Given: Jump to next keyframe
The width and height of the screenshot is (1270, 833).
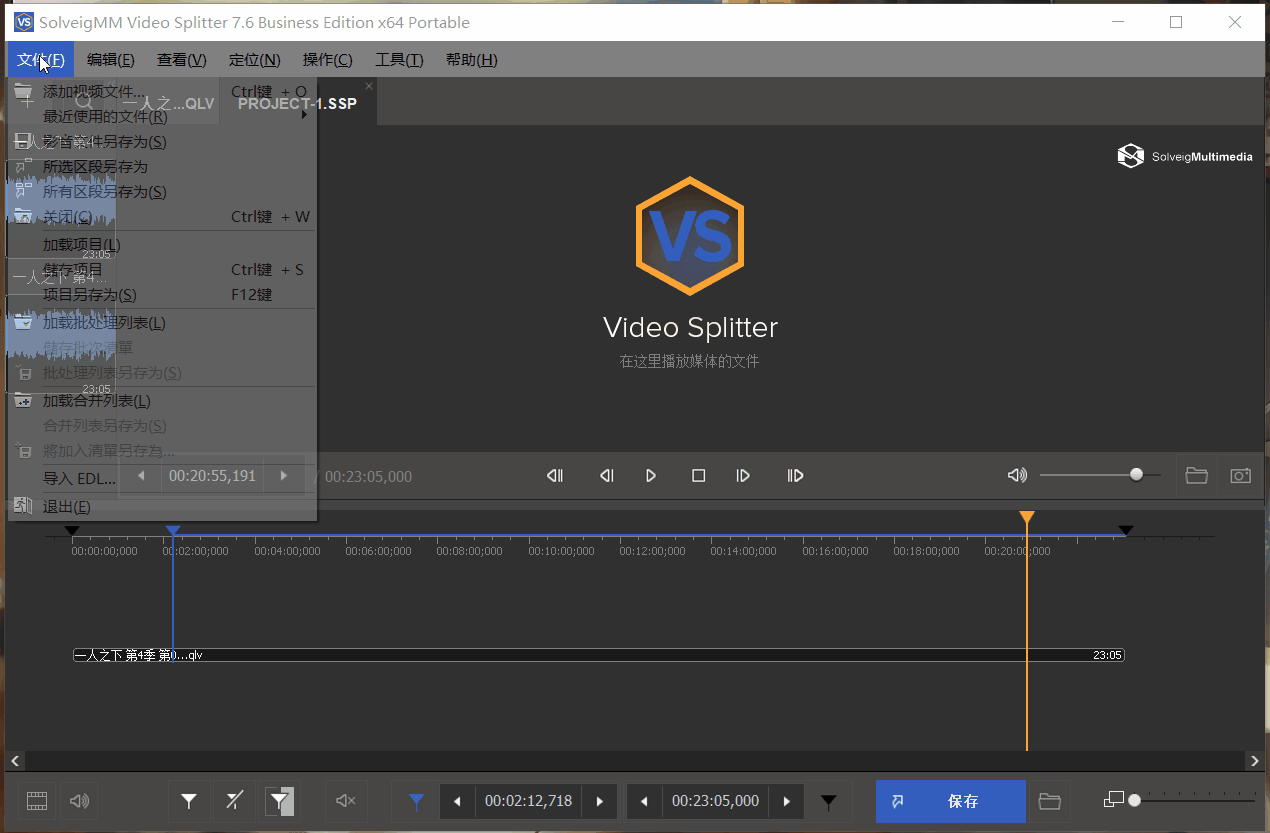Looking at the screenshot, I should pyautogui.click(x=795, y=476).
